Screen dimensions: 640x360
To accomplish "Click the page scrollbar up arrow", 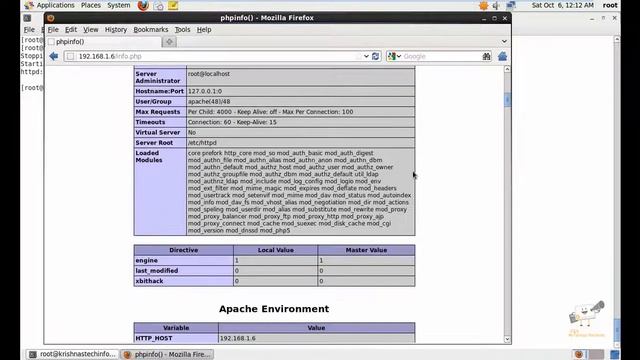I will [507, 69].
